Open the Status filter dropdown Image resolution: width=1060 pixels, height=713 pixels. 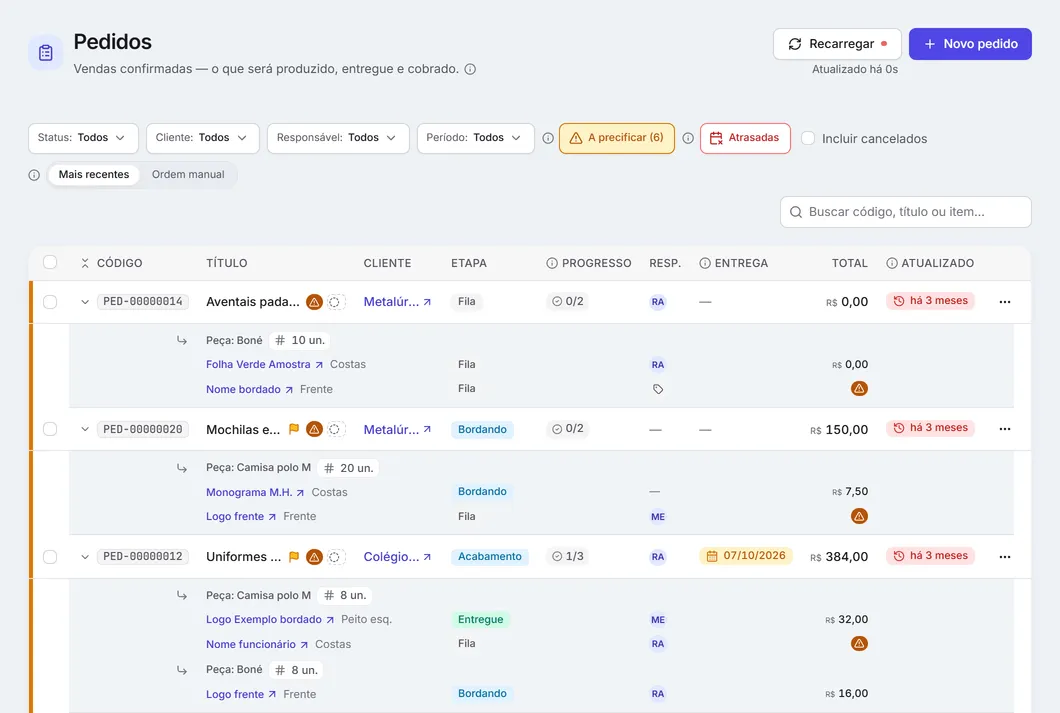(83, 138)
